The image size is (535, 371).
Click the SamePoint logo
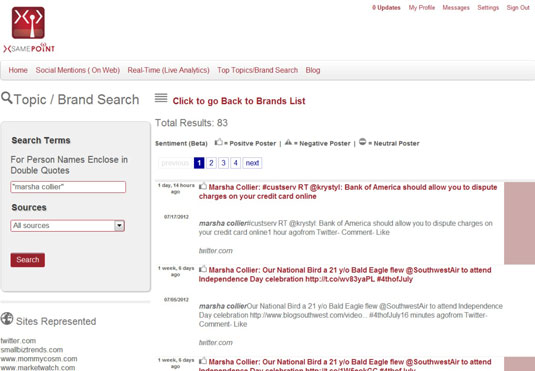29,30
